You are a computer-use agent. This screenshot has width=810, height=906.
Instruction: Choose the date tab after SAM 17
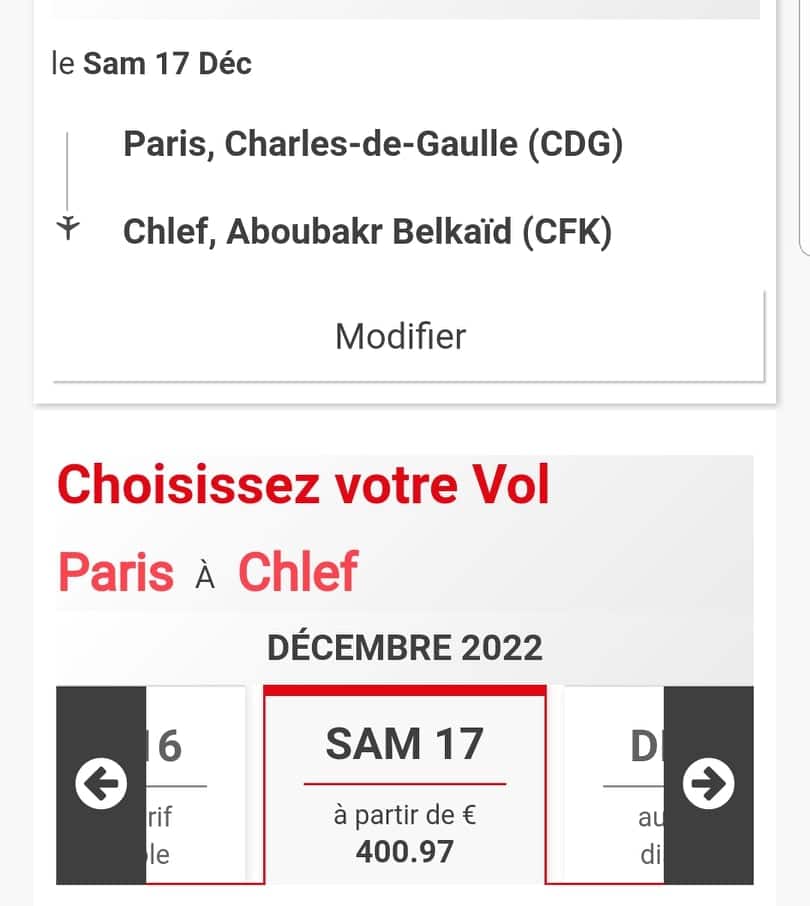point(614,785)
